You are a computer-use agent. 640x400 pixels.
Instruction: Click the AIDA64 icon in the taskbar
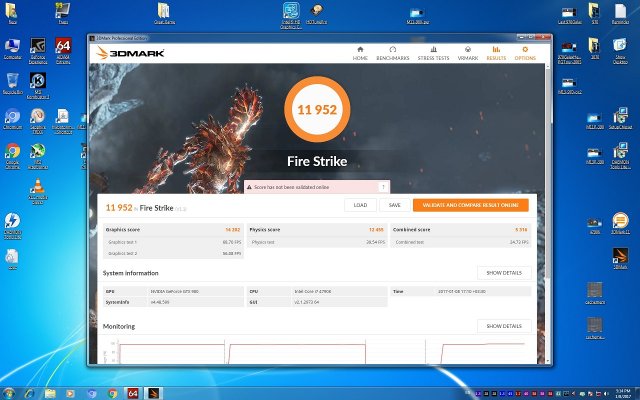coord(133,391)
